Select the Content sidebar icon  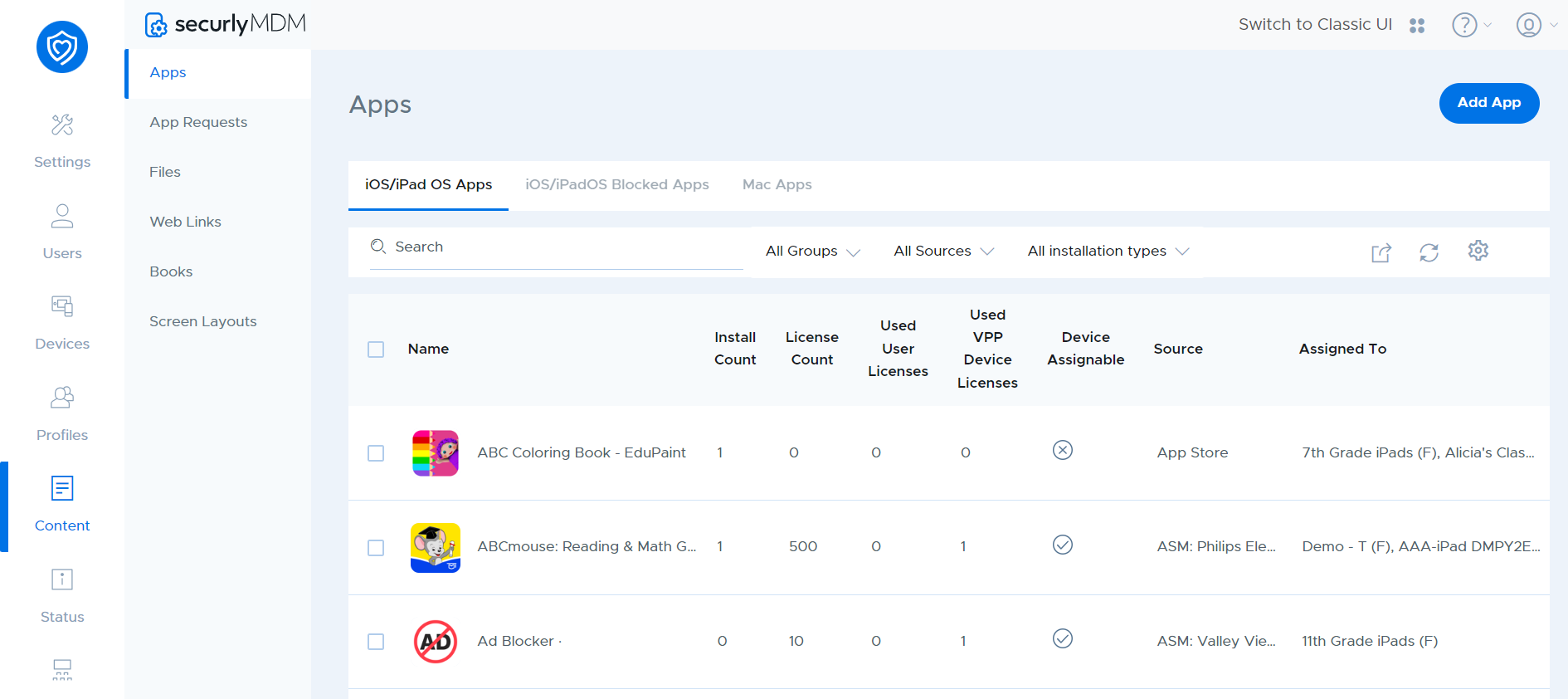point(62,488)
